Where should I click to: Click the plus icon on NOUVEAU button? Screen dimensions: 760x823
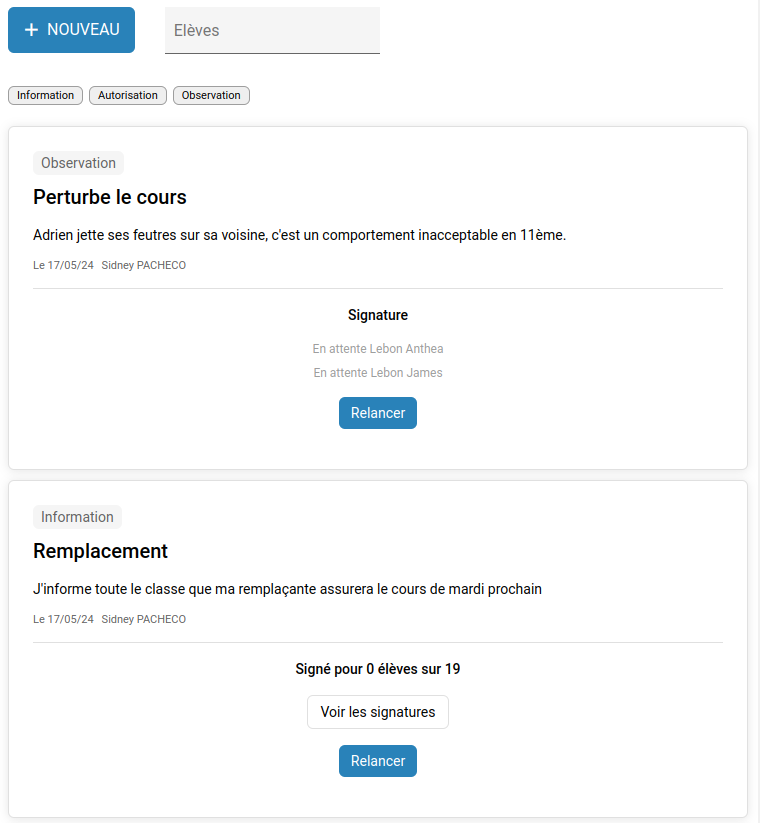[x=31, y=30]
